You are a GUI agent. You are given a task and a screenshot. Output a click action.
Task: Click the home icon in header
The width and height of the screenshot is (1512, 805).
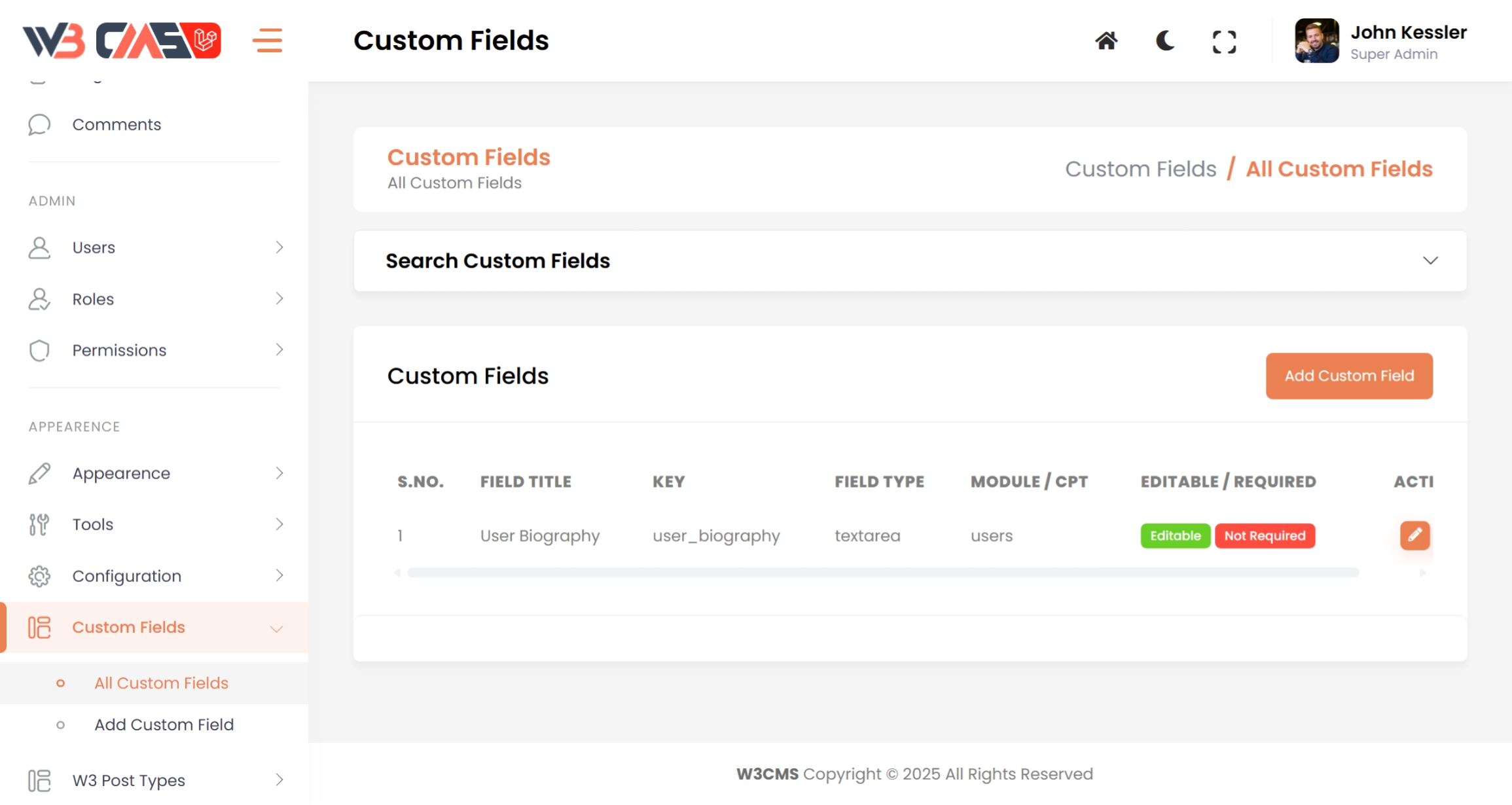click(1106, 41)
